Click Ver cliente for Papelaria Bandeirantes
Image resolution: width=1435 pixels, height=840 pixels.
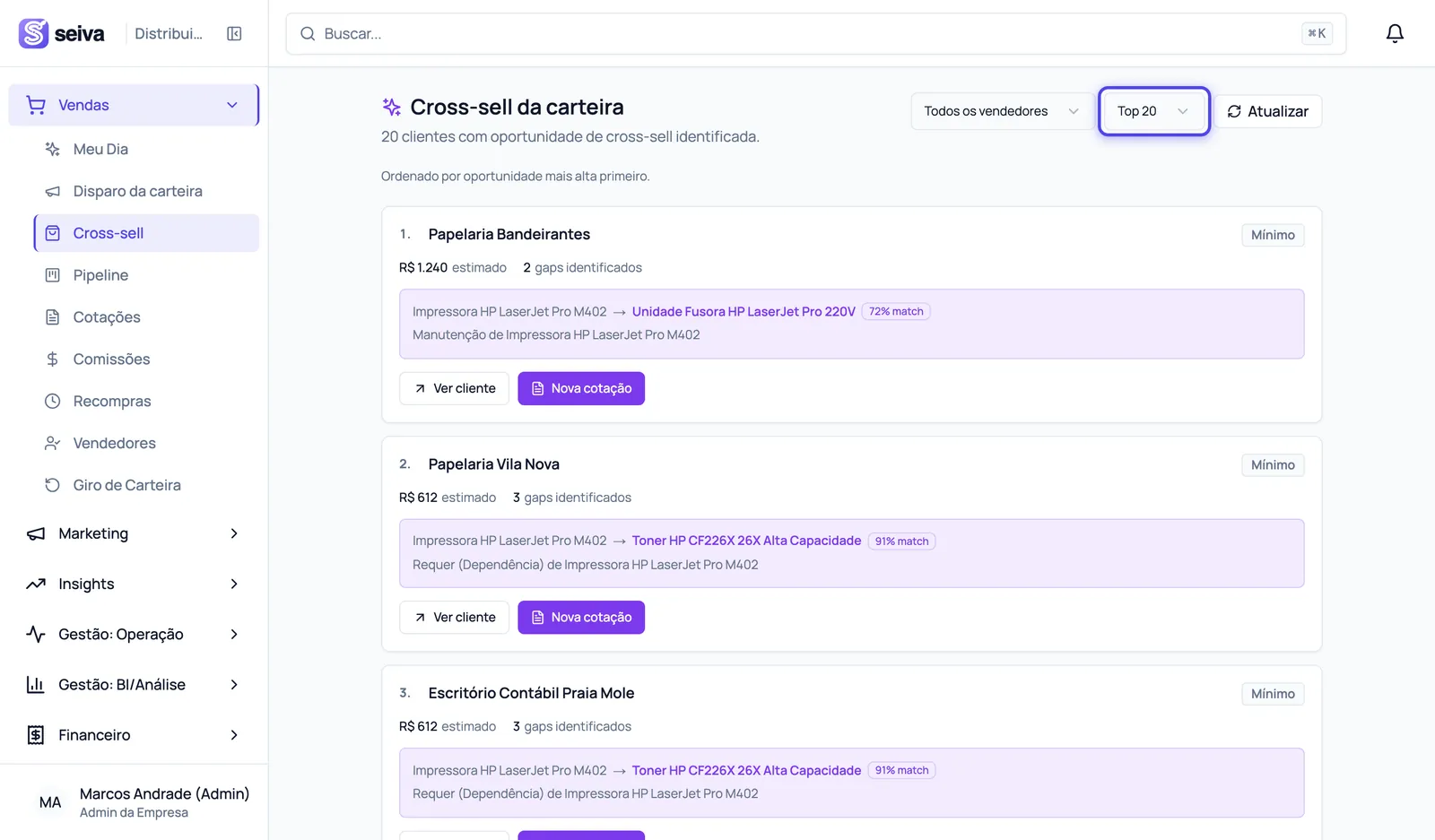click(454, 388)
